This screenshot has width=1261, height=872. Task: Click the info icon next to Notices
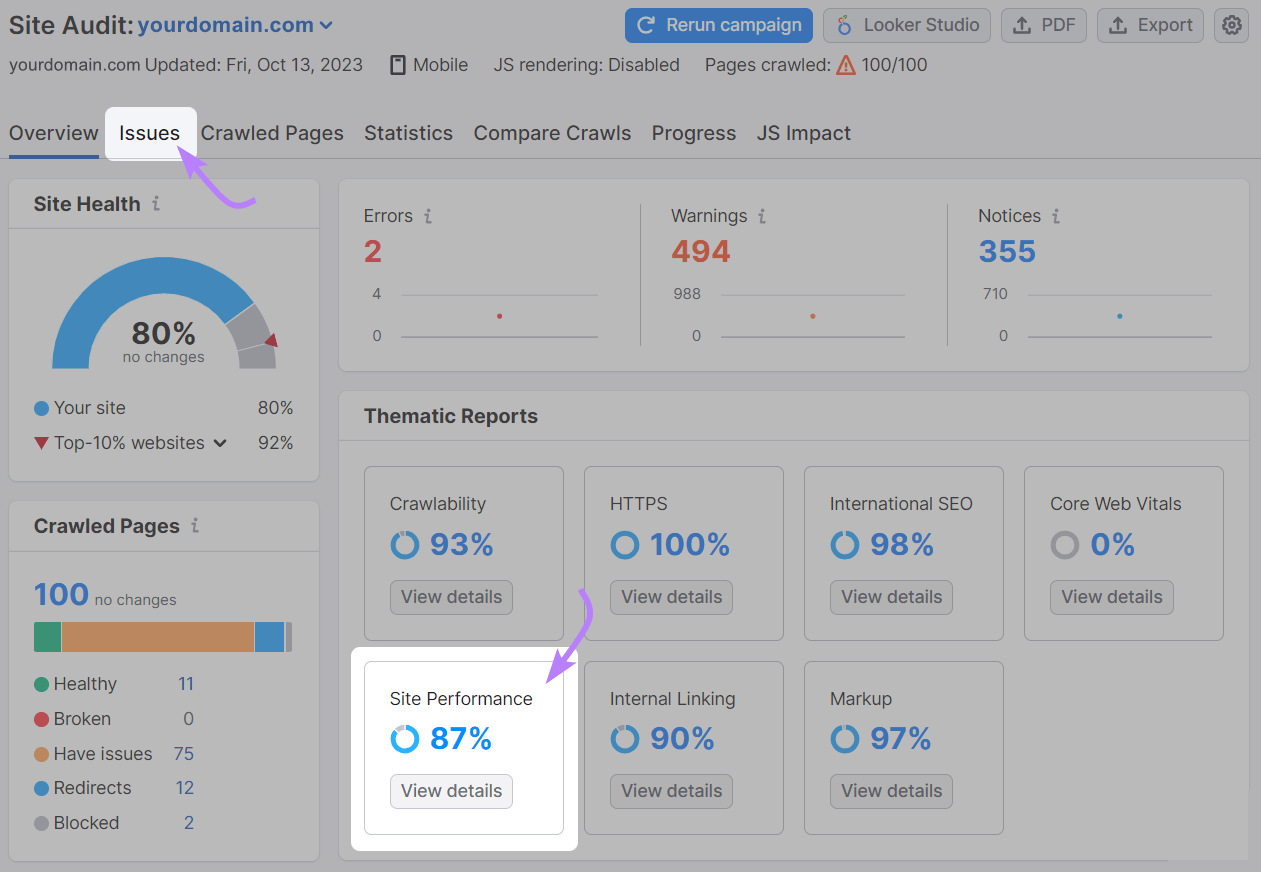1059,216
